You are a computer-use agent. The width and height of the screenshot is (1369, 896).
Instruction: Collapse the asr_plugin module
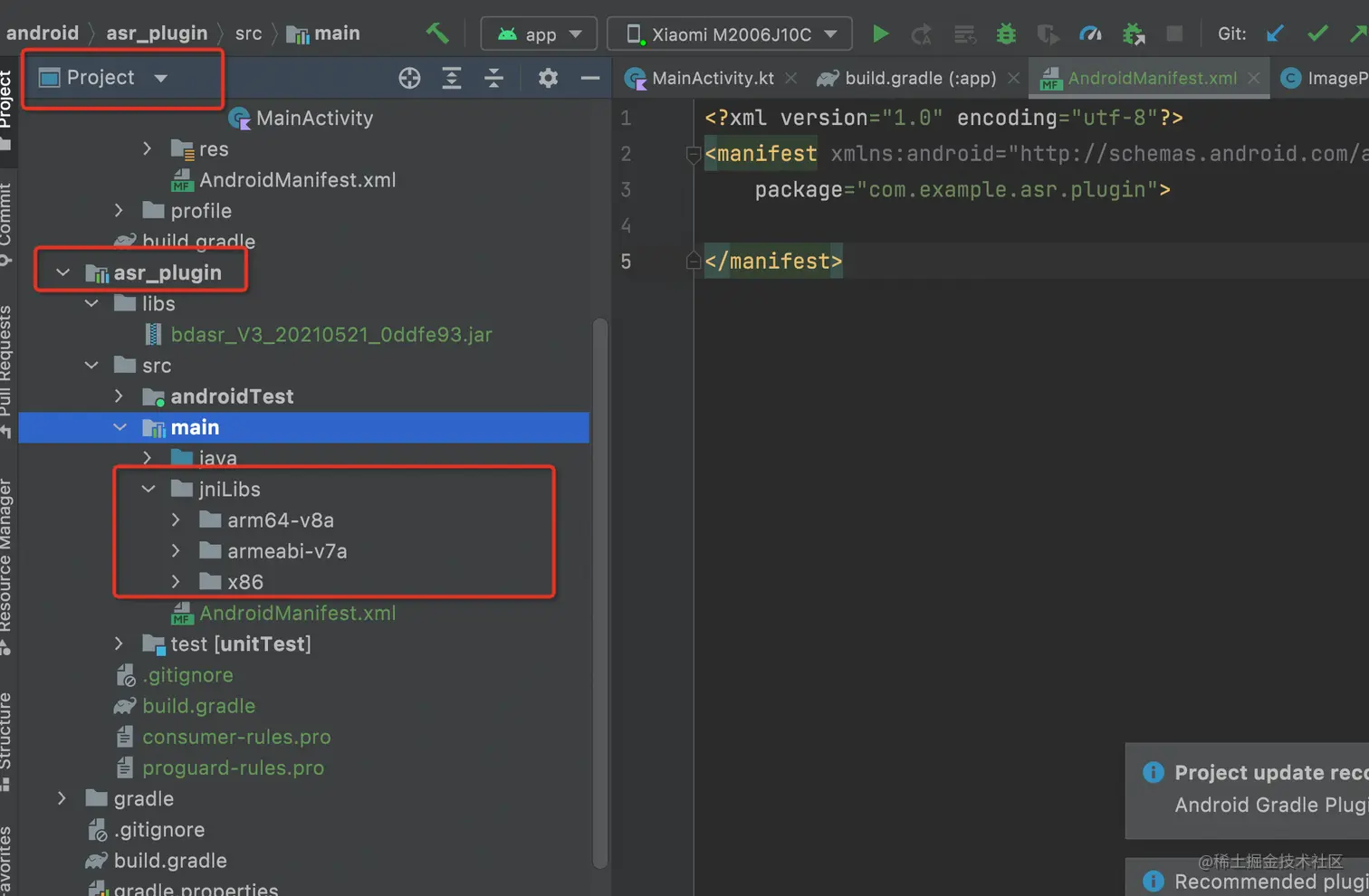(x=62, y=272)
